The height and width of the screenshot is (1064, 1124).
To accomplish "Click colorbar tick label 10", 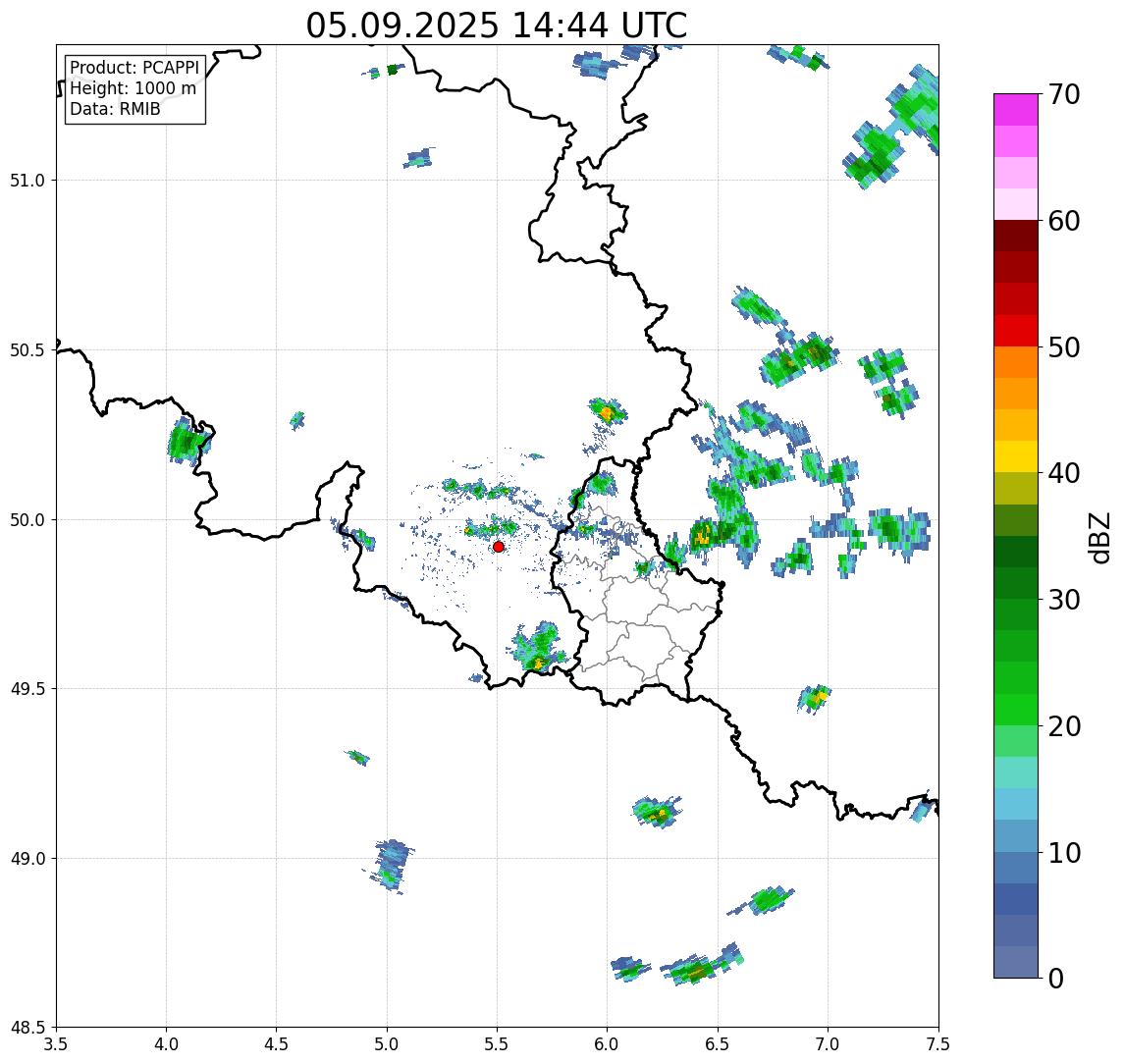I will [x=1063, y=852].
